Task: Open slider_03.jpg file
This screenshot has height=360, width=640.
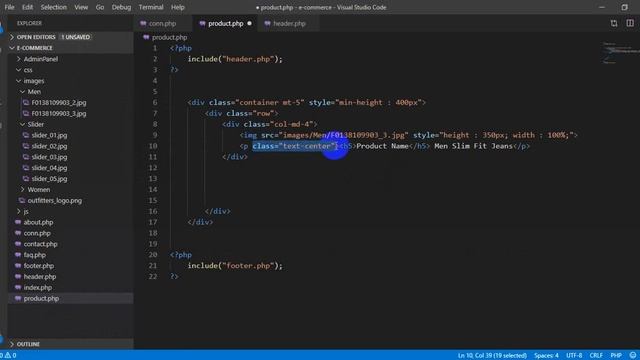Action: tap(49, 157)
